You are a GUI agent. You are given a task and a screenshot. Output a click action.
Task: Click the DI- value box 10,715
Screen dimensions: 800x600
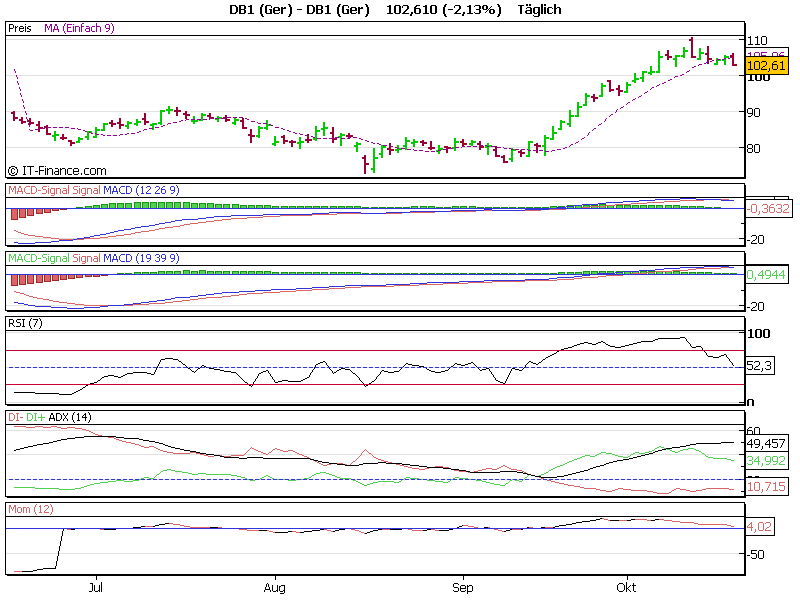pyautogui.click(x=766, y=486)
